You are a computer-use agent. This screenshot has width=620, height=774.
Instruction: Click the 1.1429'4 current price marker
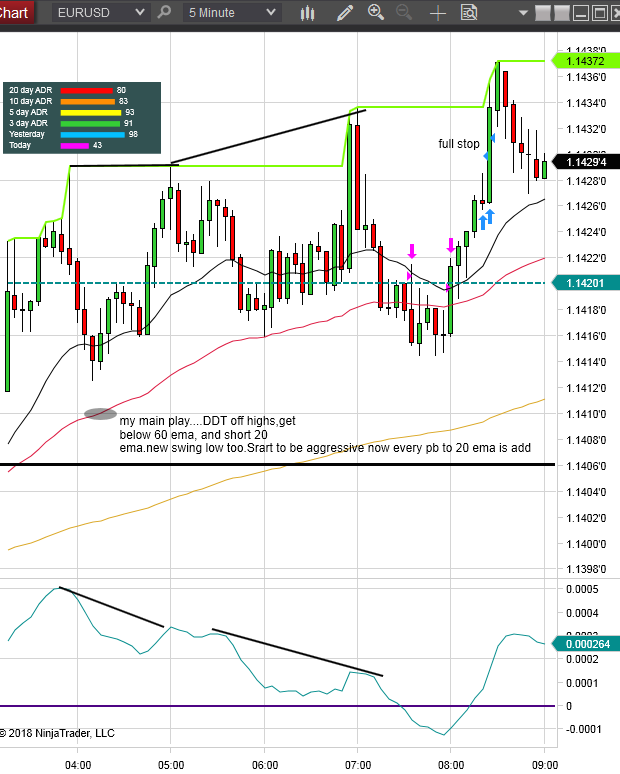[x=585, y=162]
